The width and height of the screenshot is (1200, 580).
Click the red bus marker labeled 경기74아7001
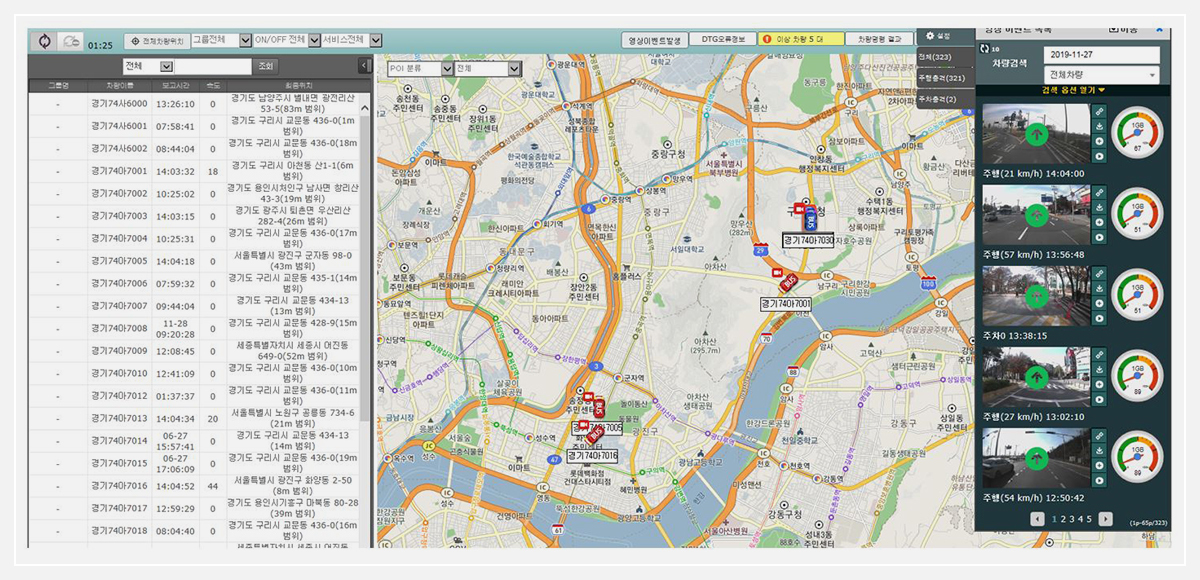[x=789, y=283]
